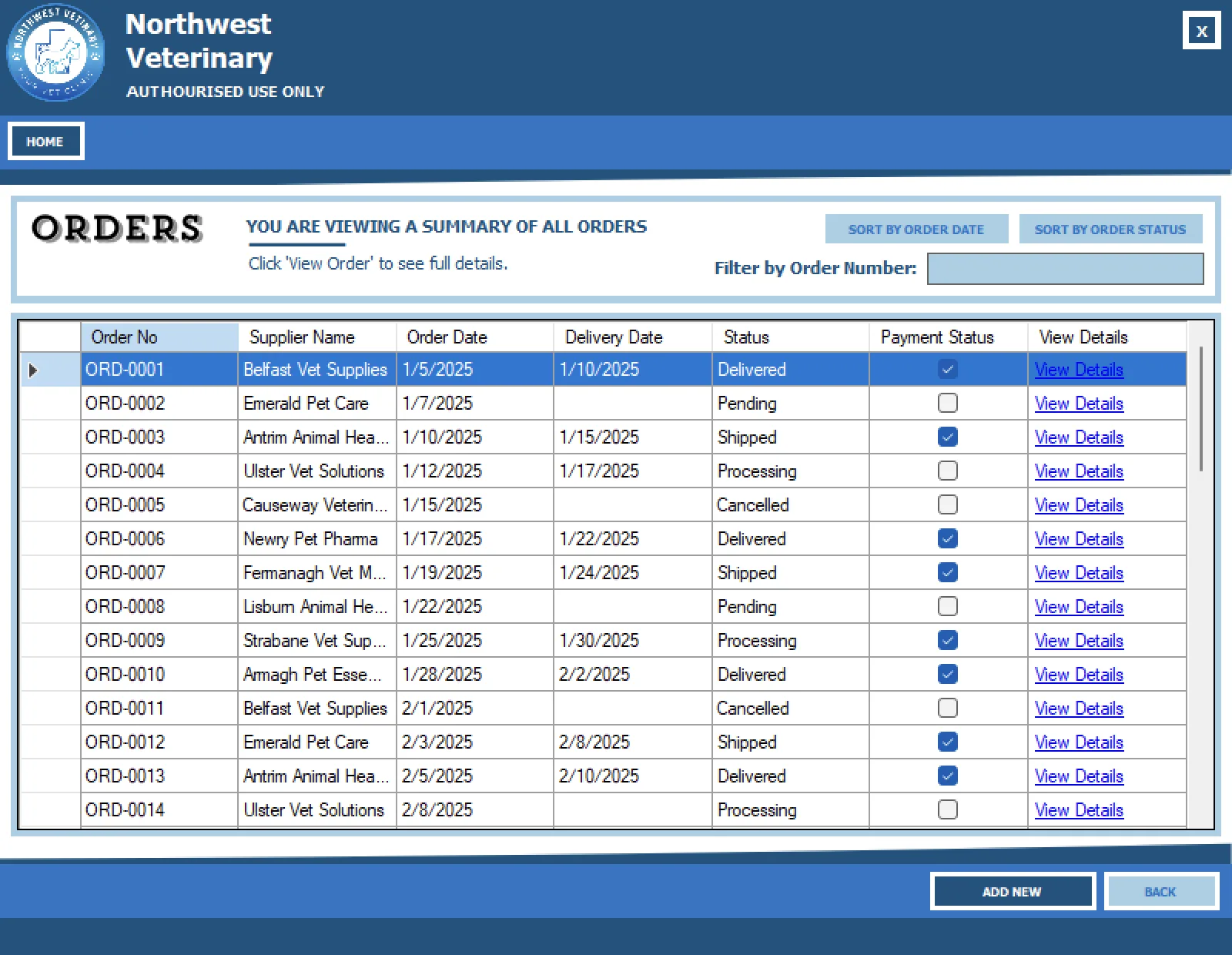Screen dimensions: 1232x955
Task: Toggle payment checkbox for ORD-0005
Action: (x=948, y=505)
